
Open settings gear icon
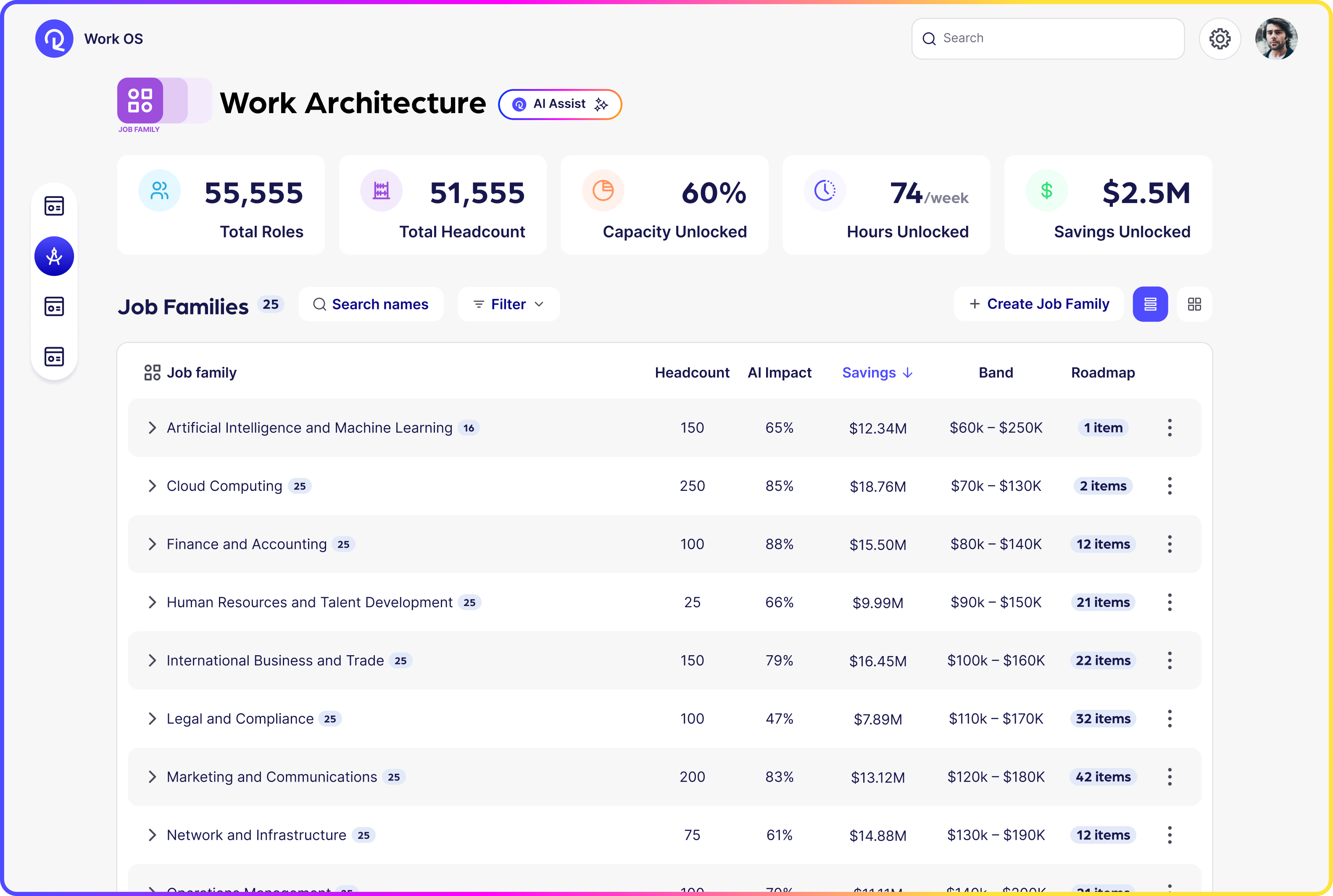click(x=1219, y=39)
